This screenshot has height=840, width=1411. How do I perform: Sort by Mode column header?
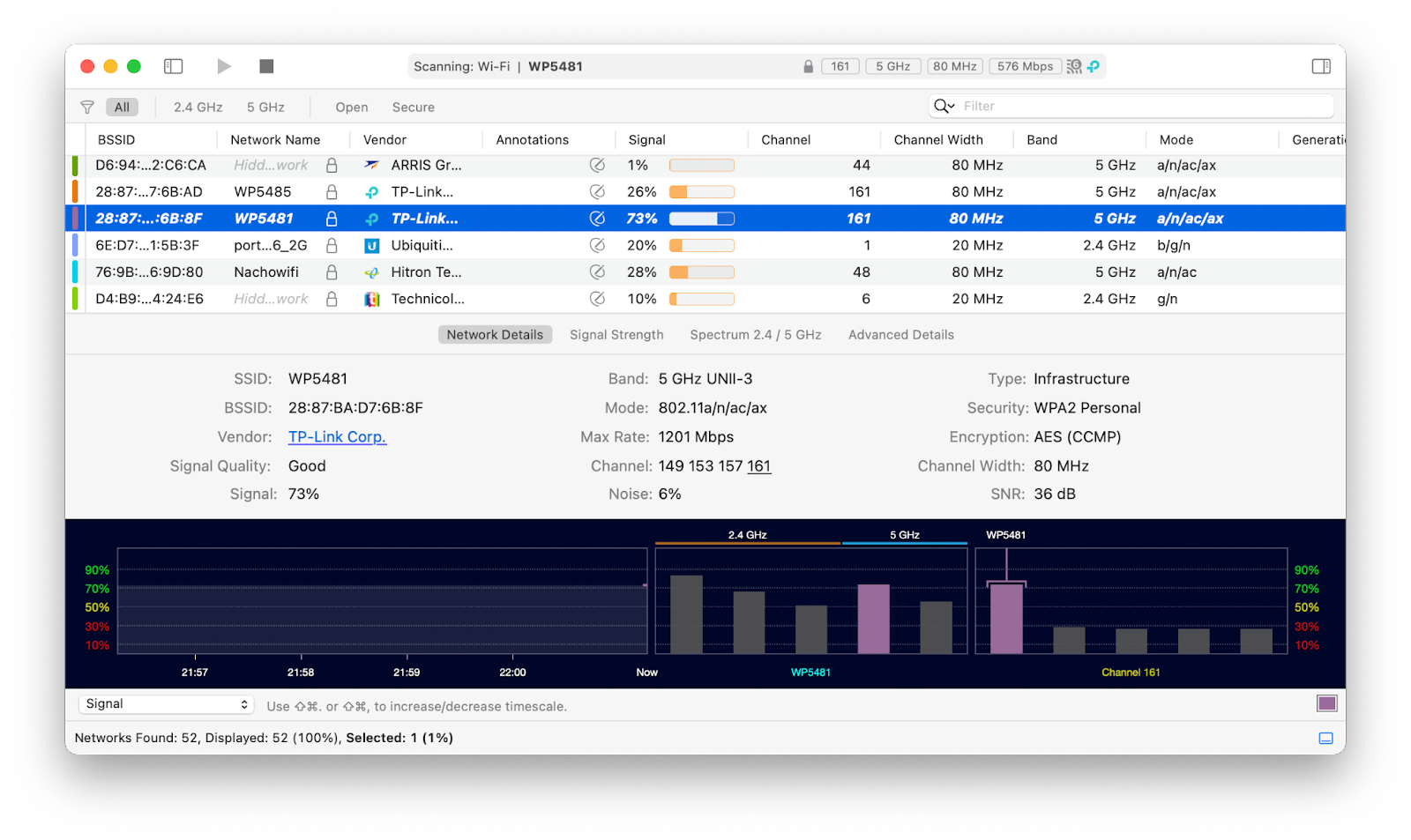1176,140
